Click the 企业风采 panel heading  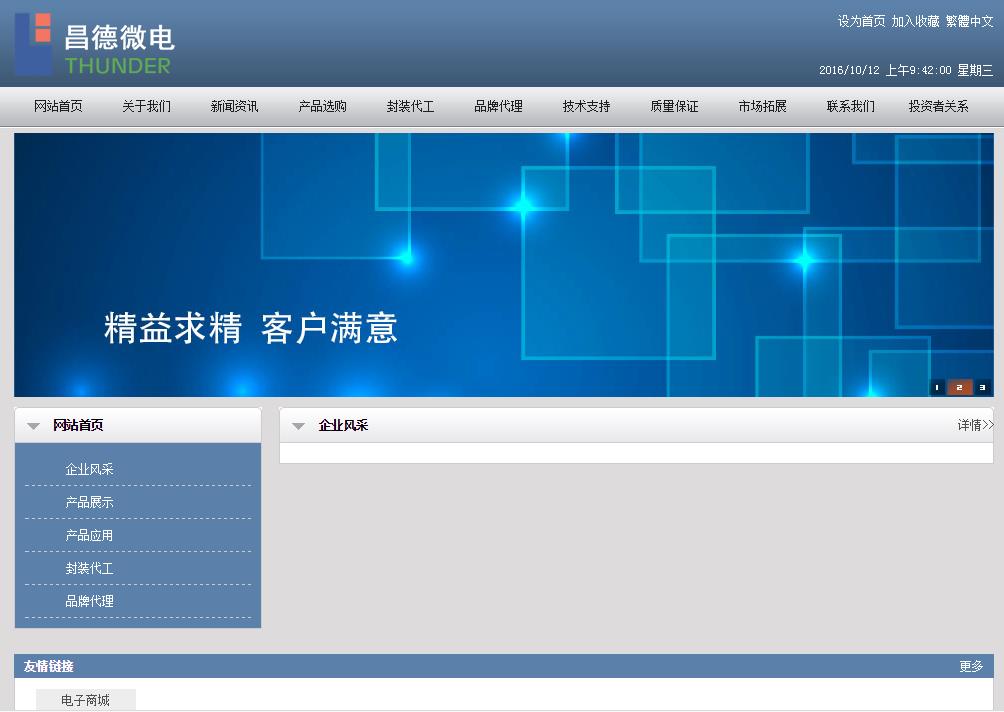click(343, 425)
